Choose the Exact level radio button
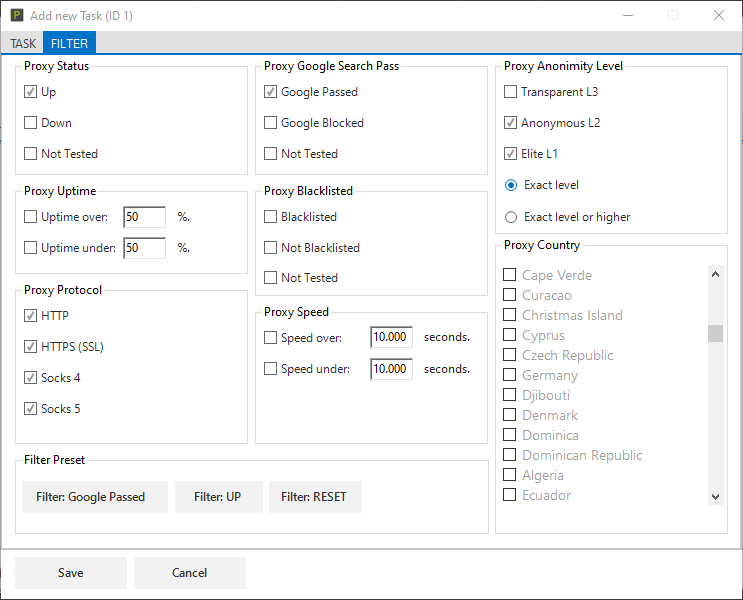Image resolution: width=743 pixels, height=600 pixels. pyautogui.click(x=511, y=185)
